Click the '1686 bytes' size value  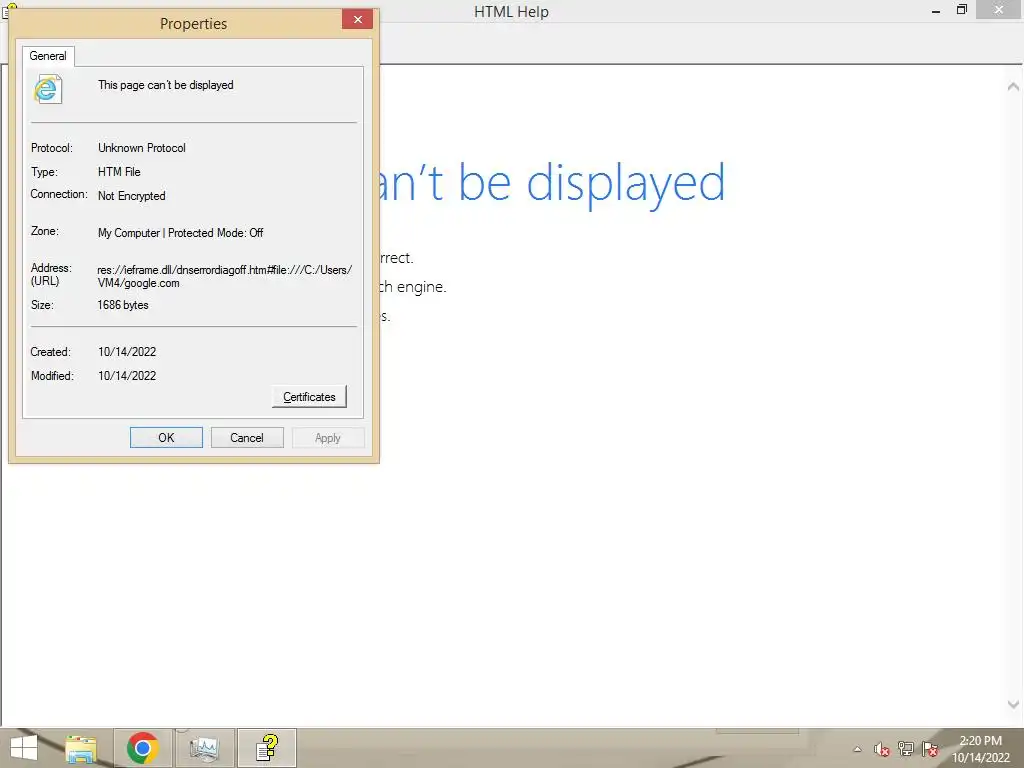tap(123, 305)
